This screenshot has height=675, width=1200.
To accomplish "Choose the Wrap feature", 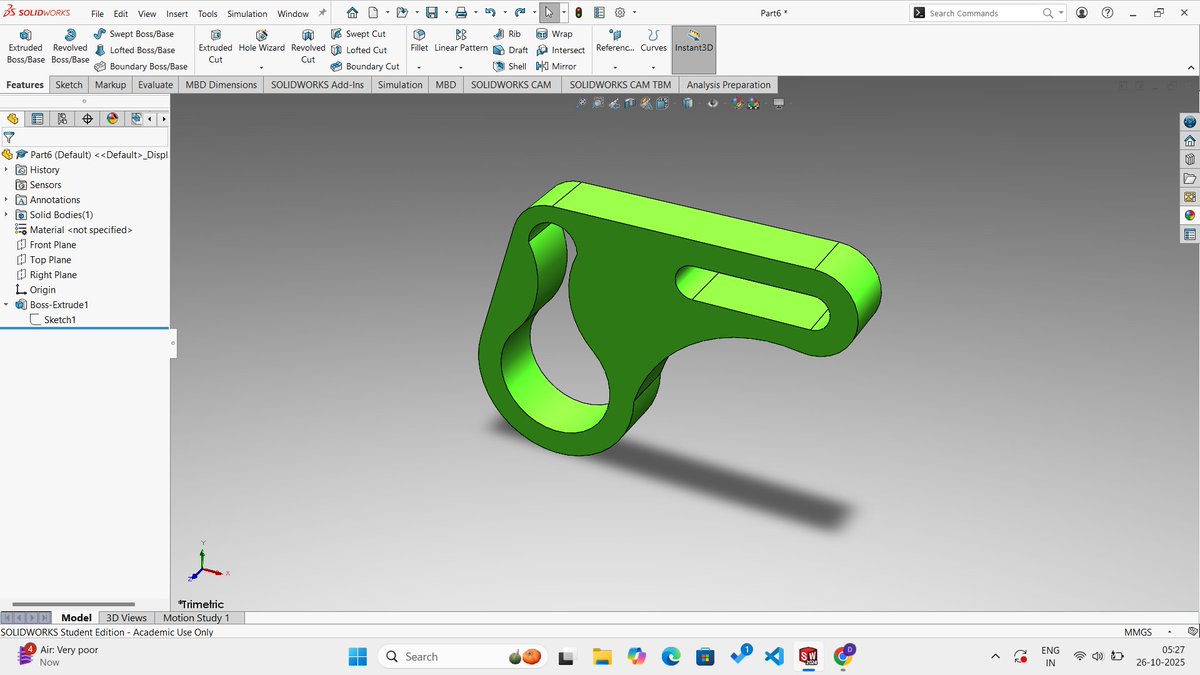I will pyautogui.click(x=555, y=34).
